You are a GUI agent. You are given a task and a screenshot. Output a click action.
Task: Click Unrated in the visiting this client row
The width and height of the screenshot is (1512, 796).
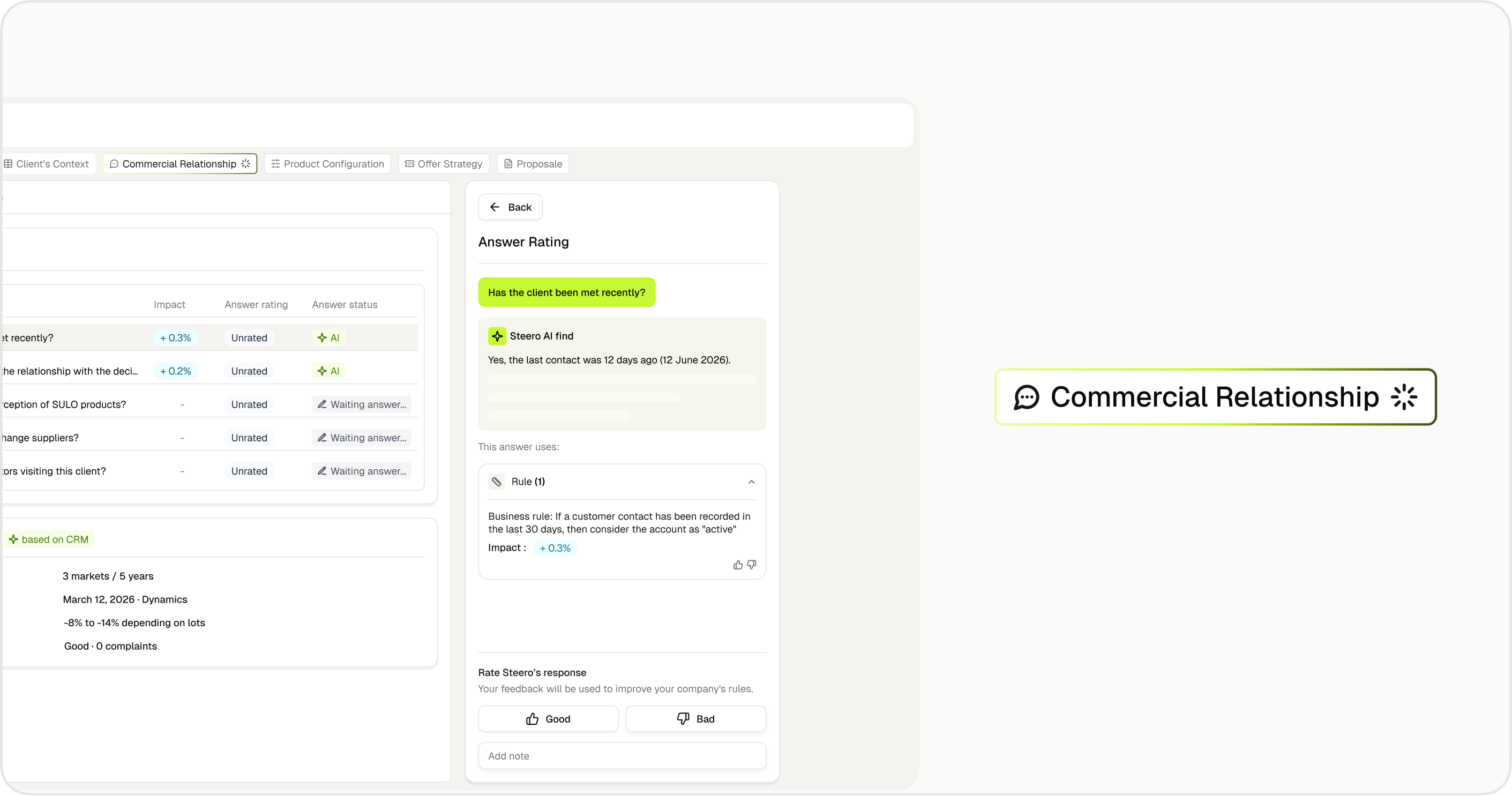coord(249,471)
